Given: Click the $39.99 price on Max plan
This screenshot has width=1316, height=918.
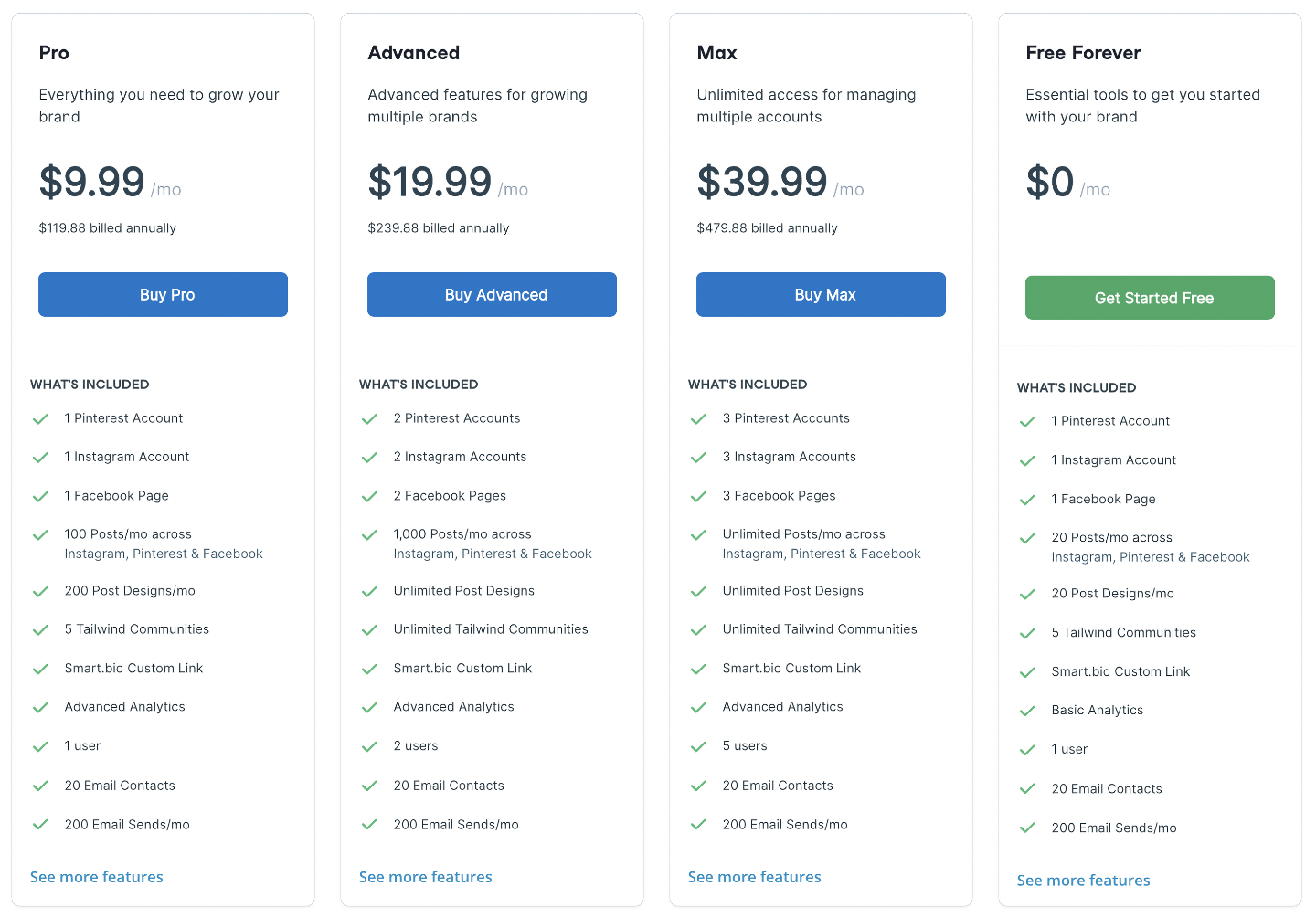Looking at the screenshot, I should pos(762,182).
